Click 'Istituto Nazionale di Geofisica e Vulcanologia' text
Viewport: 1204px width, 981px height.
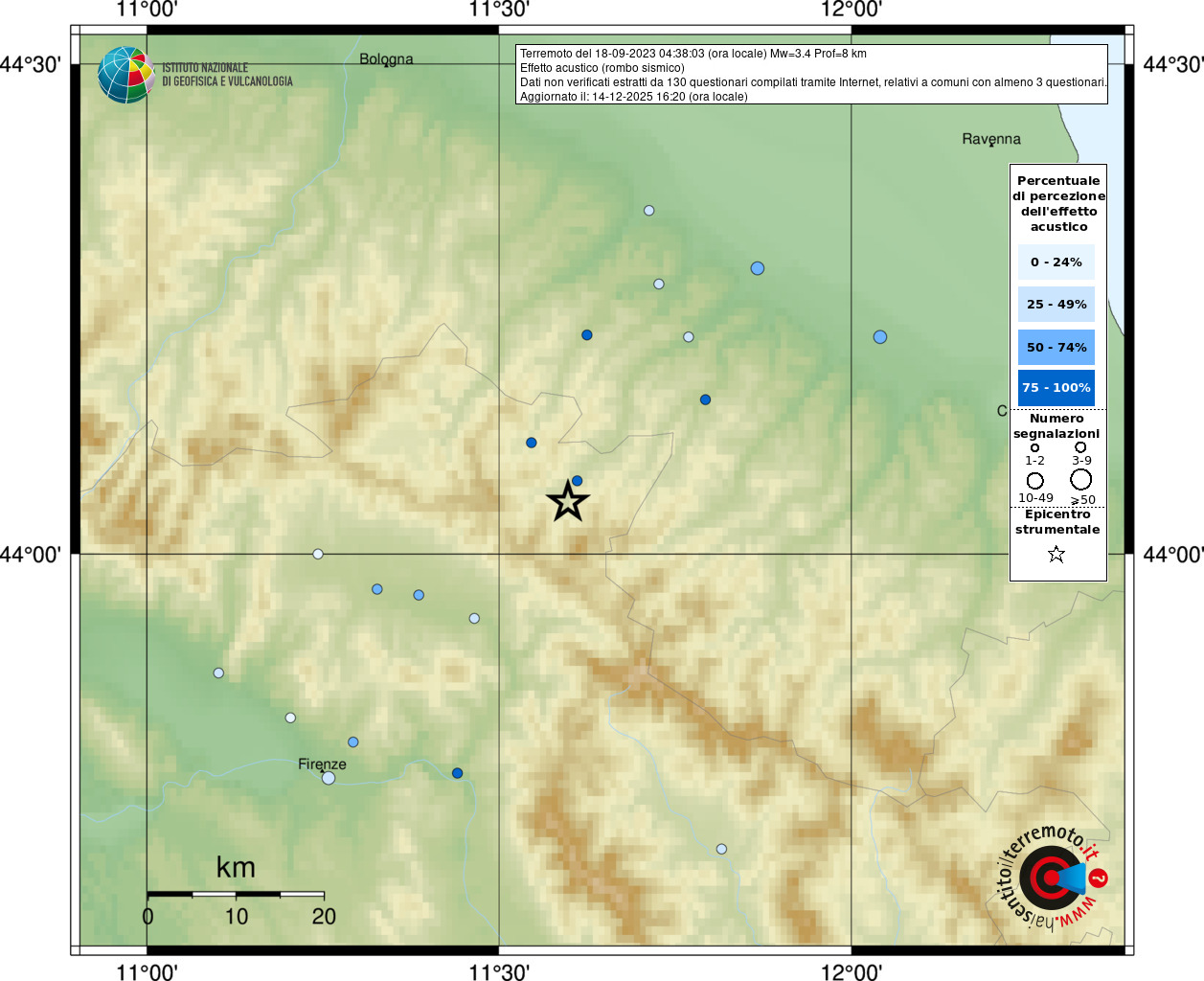click(x=227, y=75)
